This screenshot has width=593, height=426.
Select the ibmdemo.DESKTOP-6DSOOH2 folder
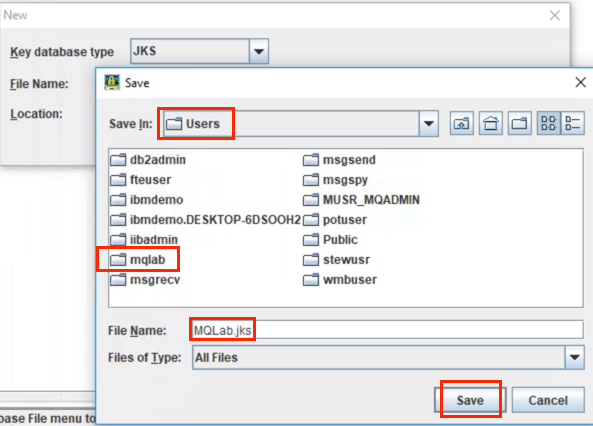click(x=205, y=219)
